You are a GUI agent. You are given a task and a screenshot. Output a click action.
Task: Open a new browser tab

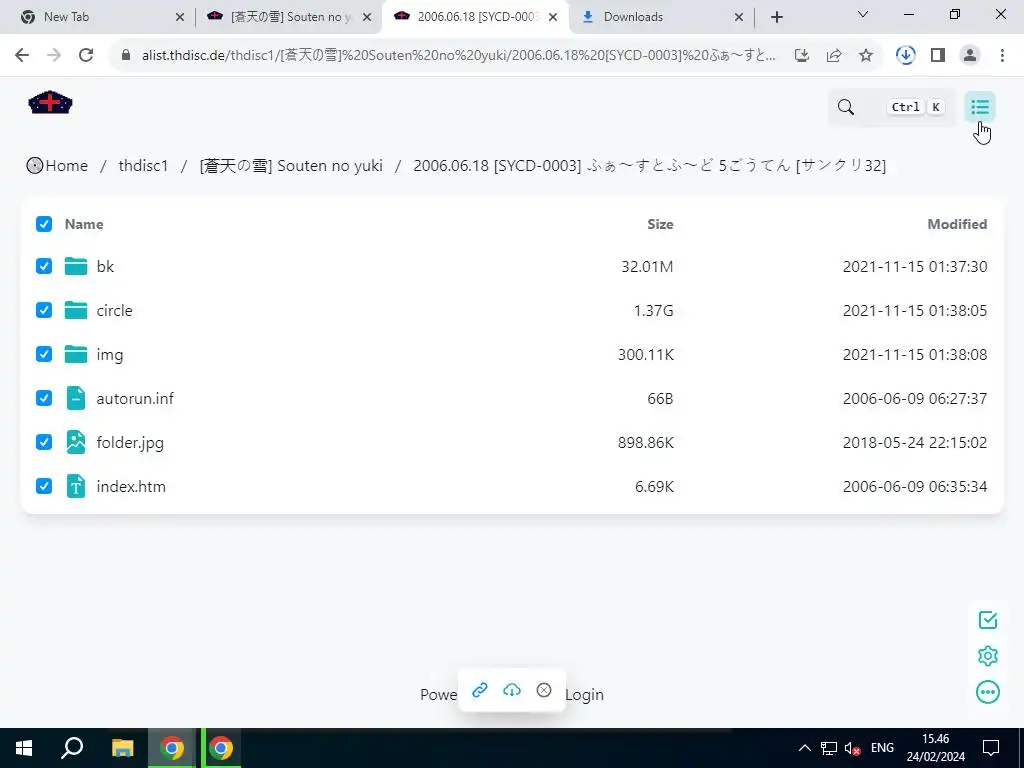776,17
